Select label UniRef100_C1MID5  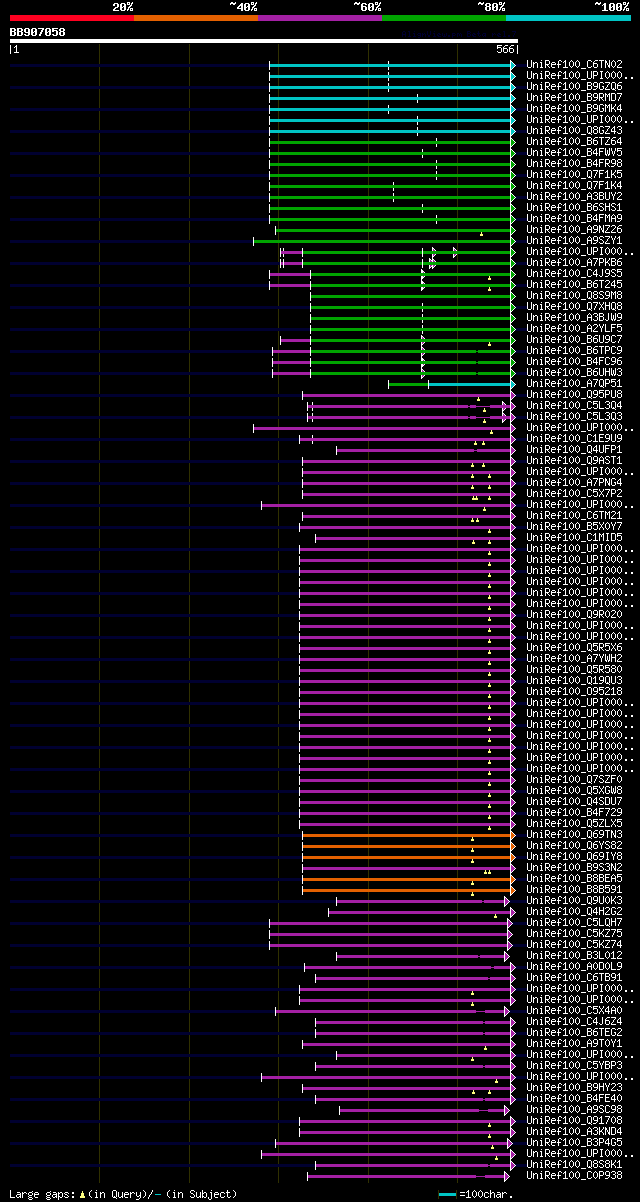[x=576, y=538]
